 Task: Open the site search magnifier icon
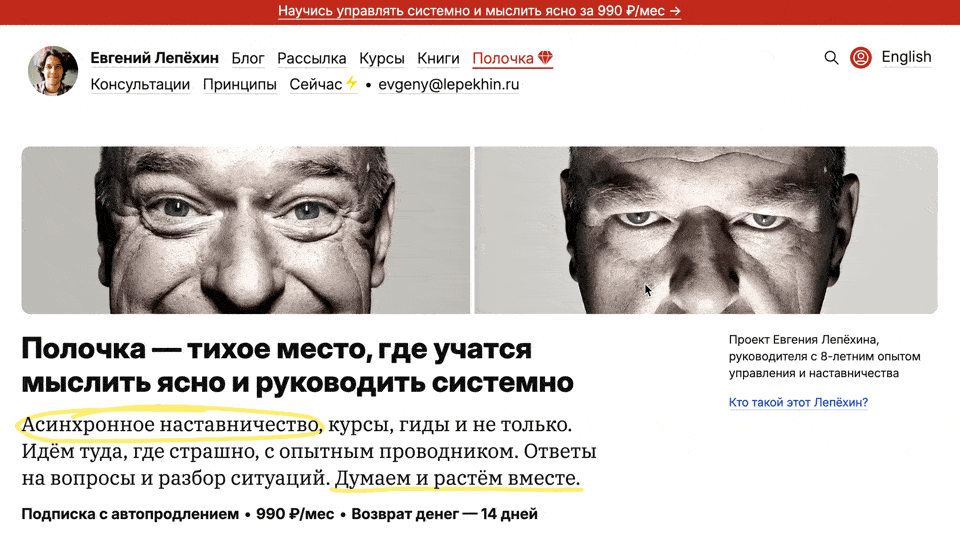831,58
